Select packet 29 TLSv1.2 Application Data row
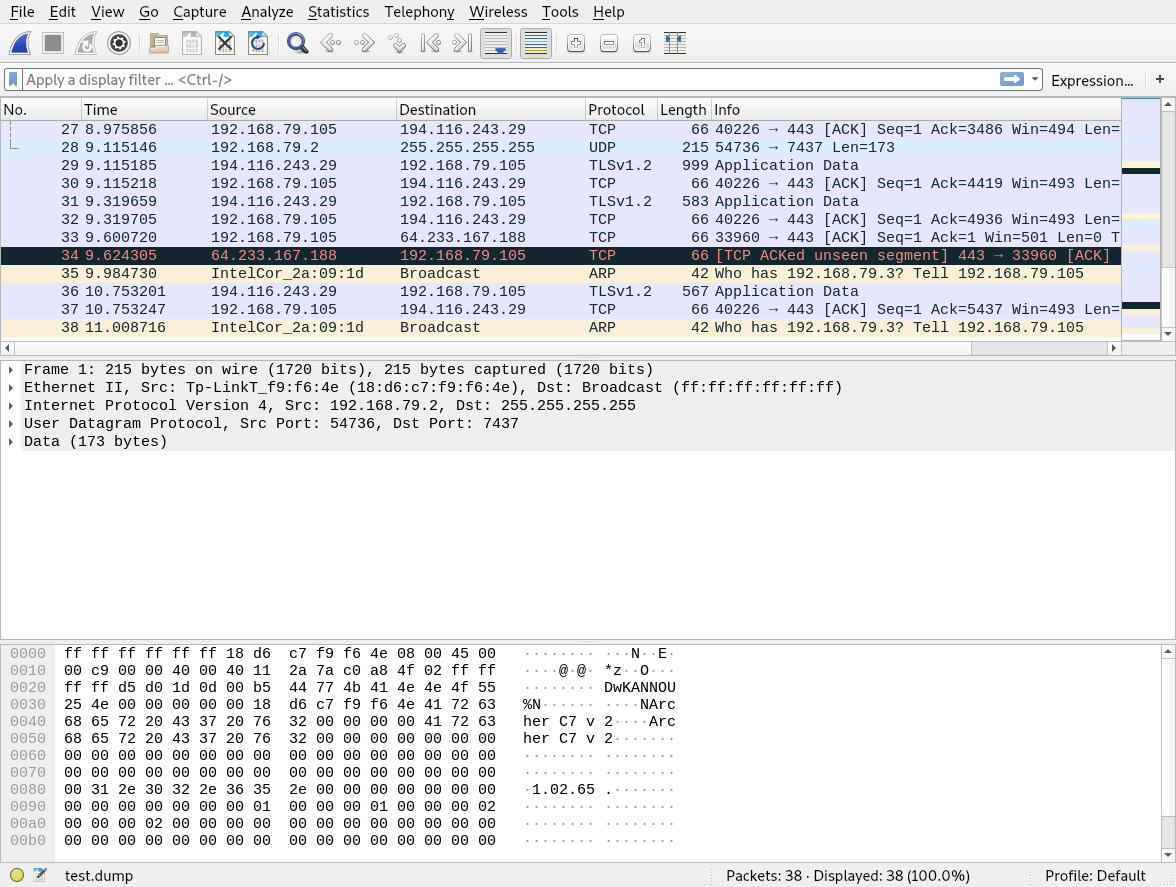The width and height of the screenshot is (1176, 887). tap(561, 166)
